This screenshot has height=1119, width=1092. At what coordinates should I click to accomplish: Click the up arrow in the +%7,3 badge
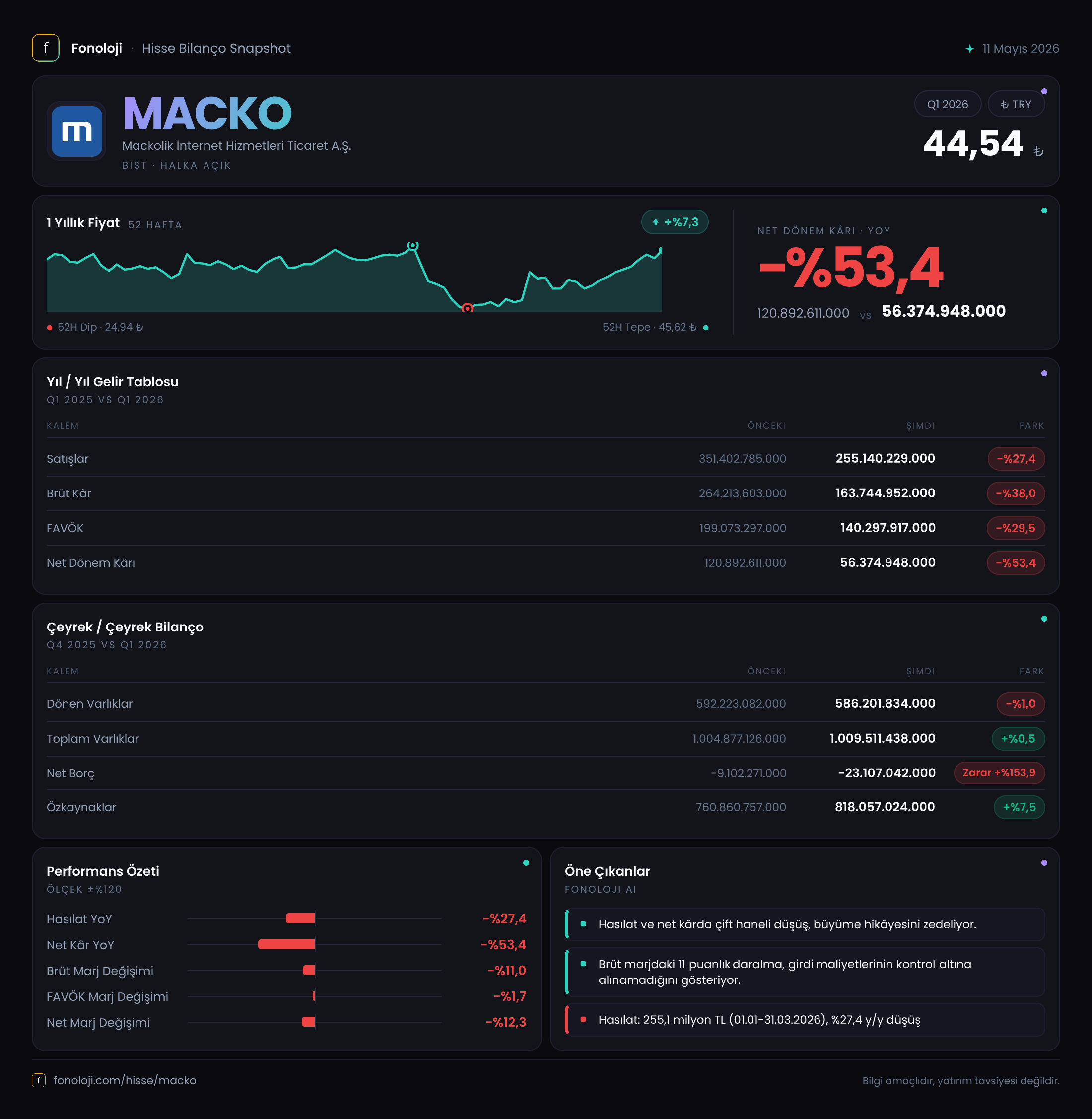(x=656, y=222)
